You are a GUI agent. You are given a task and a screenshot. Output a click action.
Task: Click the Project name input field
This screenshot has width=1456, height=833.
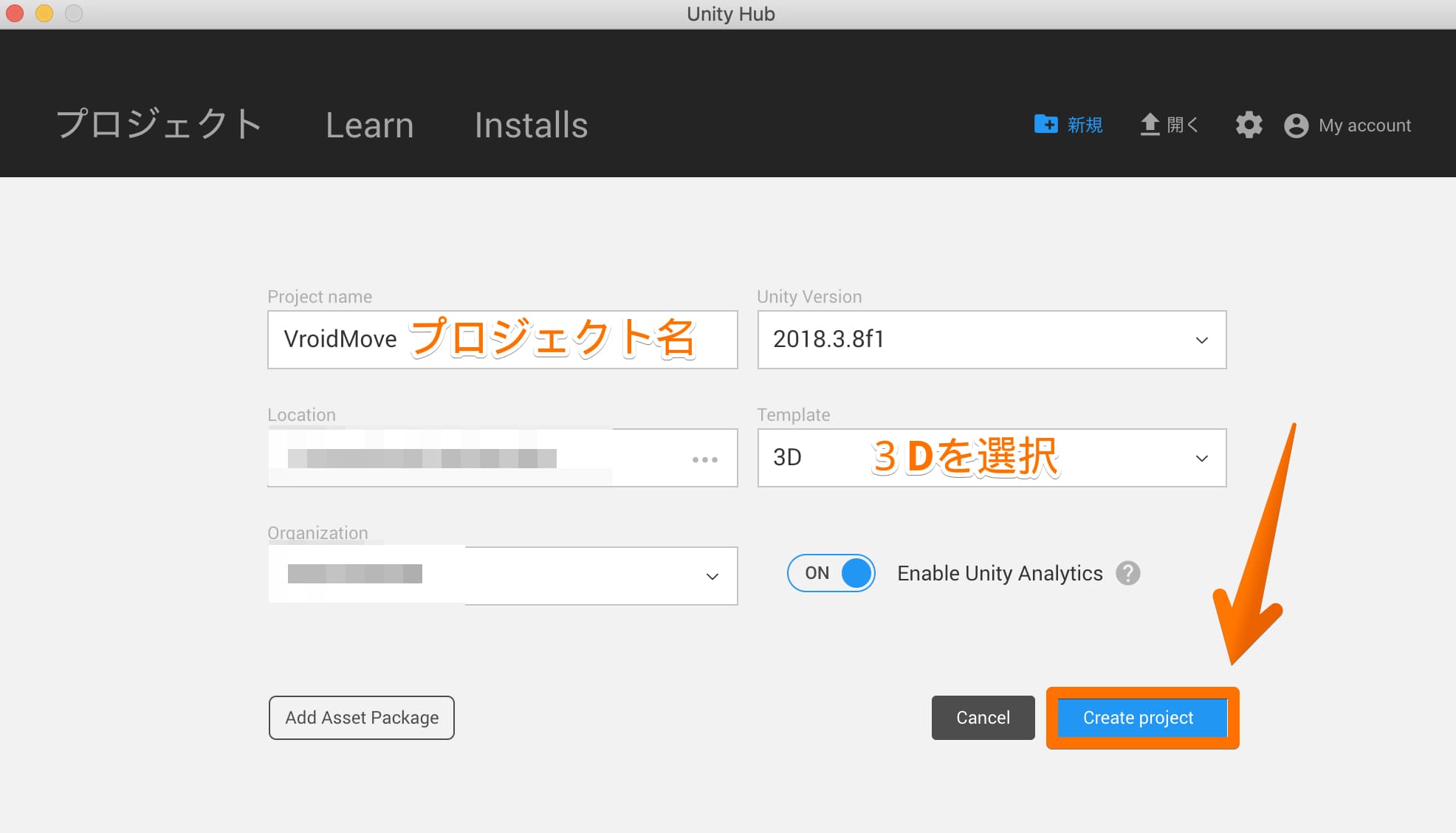click(502, 340)
